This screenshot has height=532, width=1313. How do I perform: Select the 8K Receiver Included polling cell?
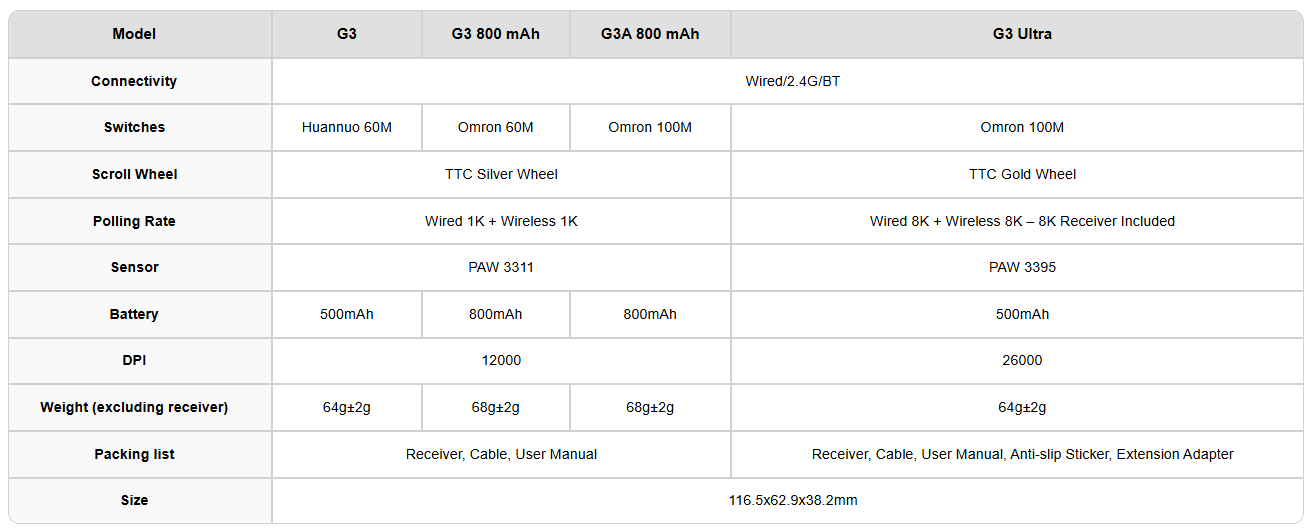[1022, 221]
